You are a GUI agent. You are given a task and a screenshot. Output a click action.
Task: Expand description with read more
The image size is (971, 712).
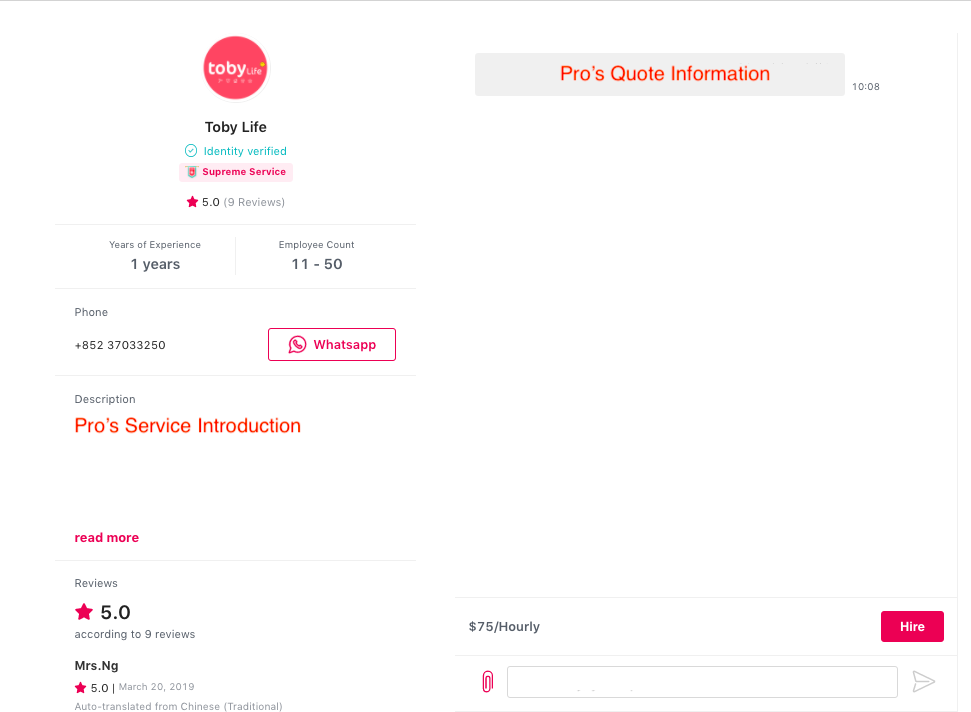(107, 537)
